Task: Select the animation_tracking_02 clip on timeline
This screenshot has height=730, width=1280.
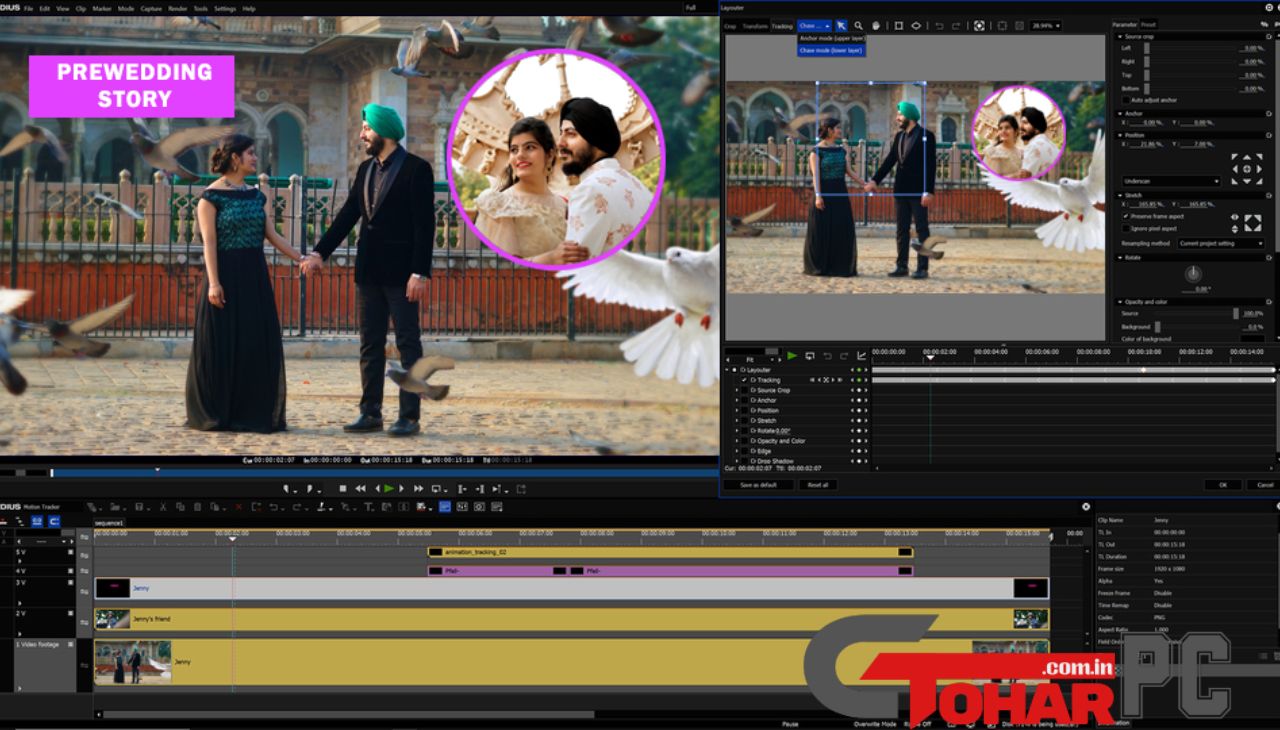Action: [670, 552]
